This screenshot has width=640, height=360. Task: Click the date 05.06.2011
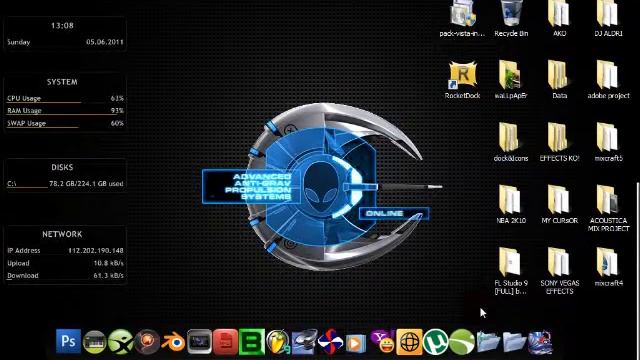tap(105, 42)
